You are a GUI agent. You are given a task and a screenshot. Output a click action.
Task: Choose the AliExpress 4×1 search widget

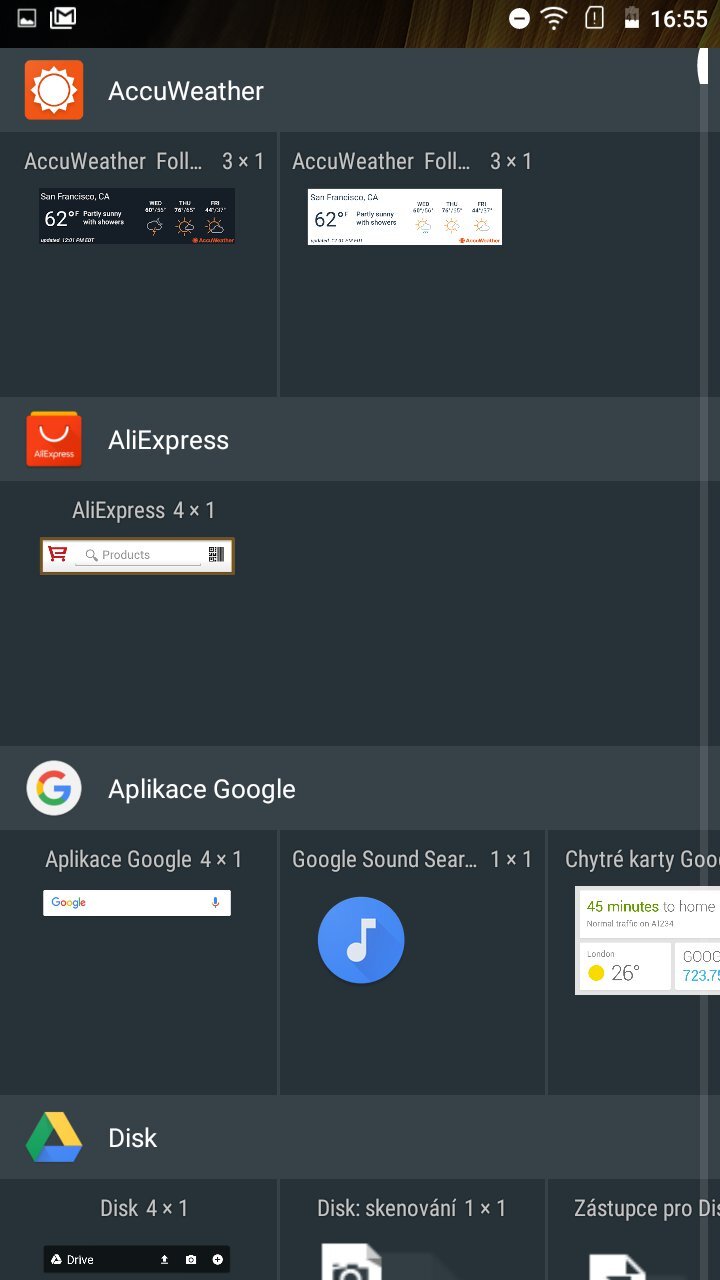137,556
